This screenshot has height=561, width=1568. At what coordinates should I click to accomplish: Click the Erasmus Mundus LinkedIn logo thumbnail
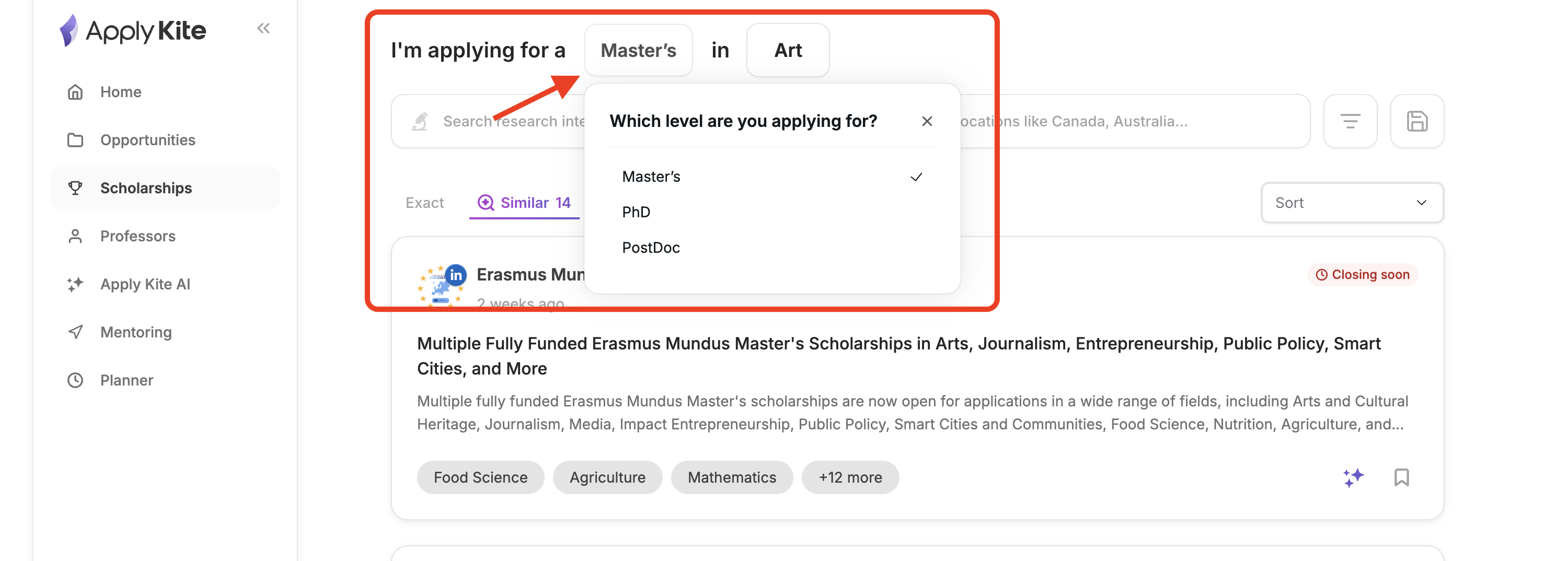pyautogui.click(x=441, y=285)
